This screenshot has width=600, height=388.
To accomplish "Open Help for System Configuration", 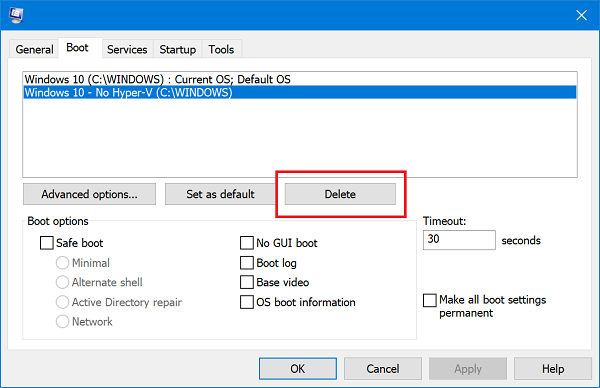I will 553,369.
